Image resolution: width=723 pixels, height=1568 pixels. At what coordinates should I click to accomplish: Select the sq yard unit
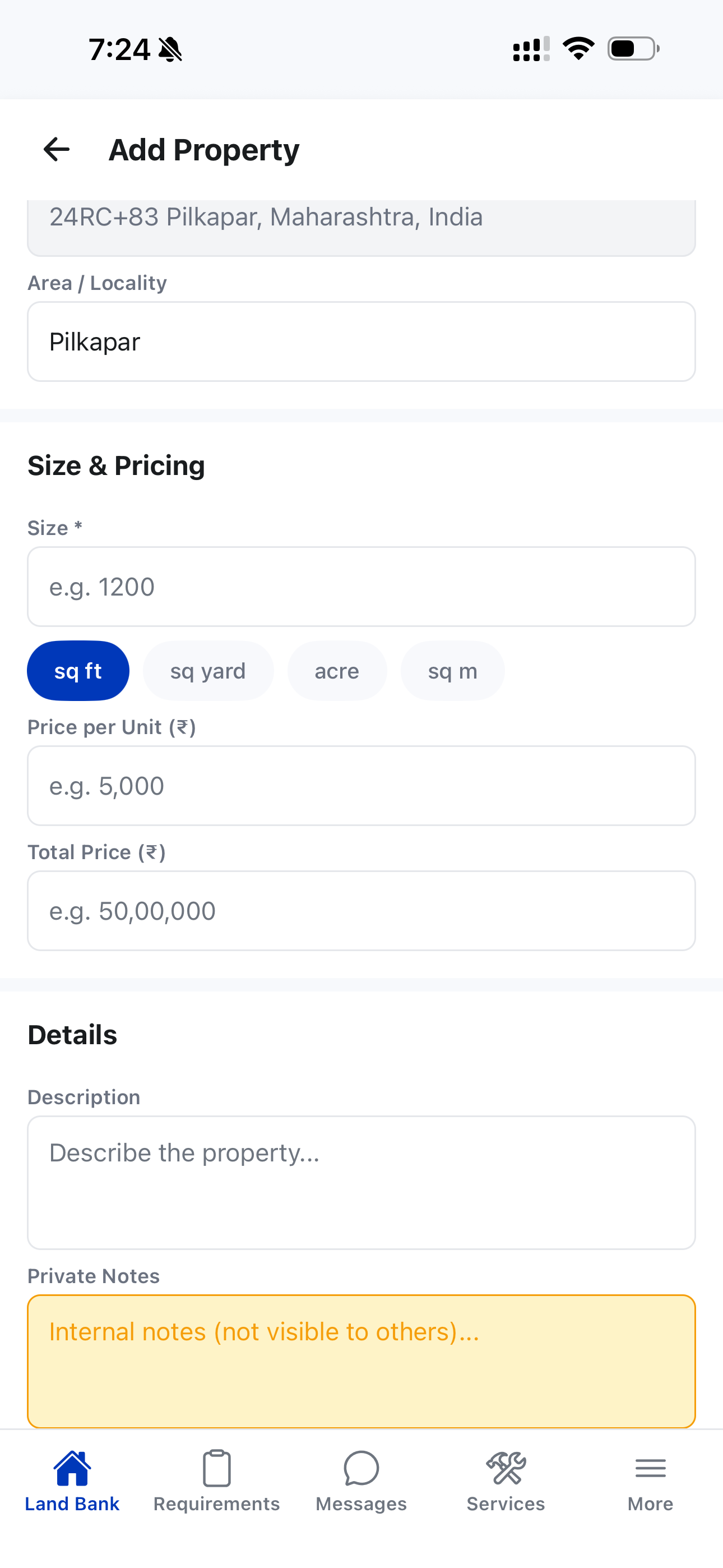tap(208, 671)
